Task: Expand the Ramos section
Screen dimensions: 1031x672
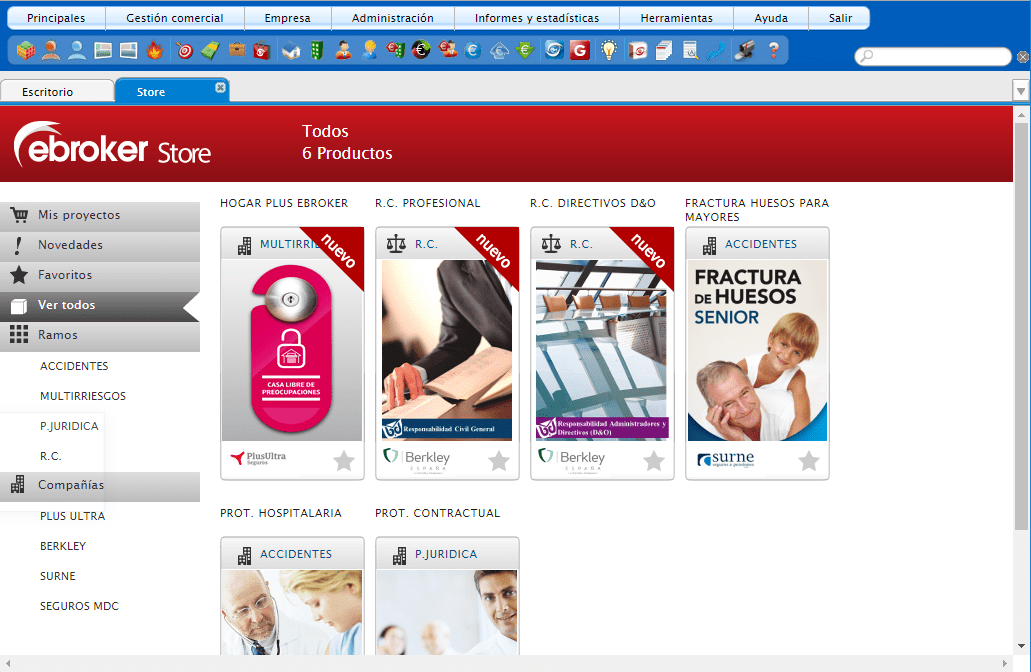Action: tap(100, 335)
